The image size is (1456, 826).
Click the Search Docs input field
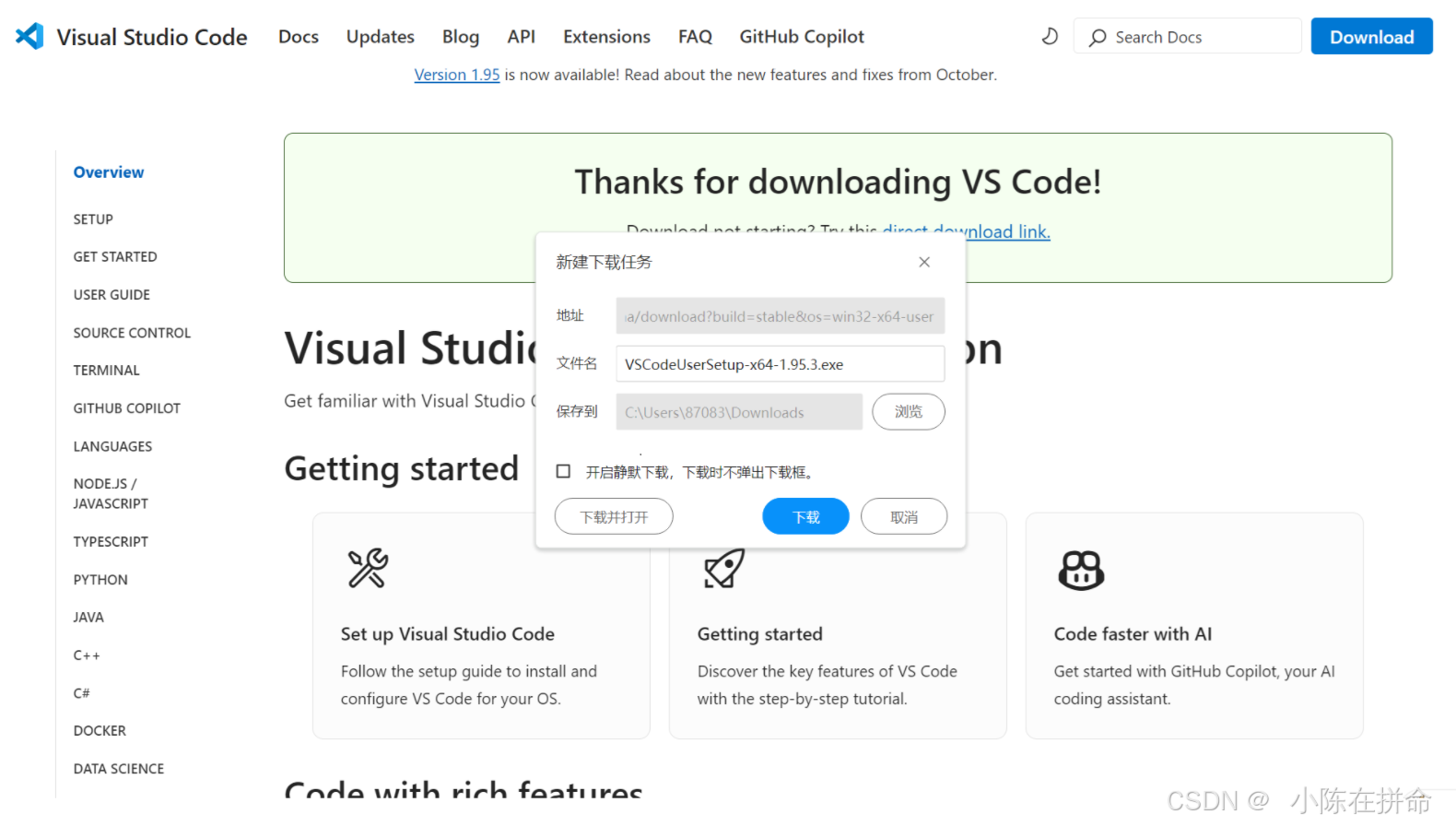coord(1187,36)
